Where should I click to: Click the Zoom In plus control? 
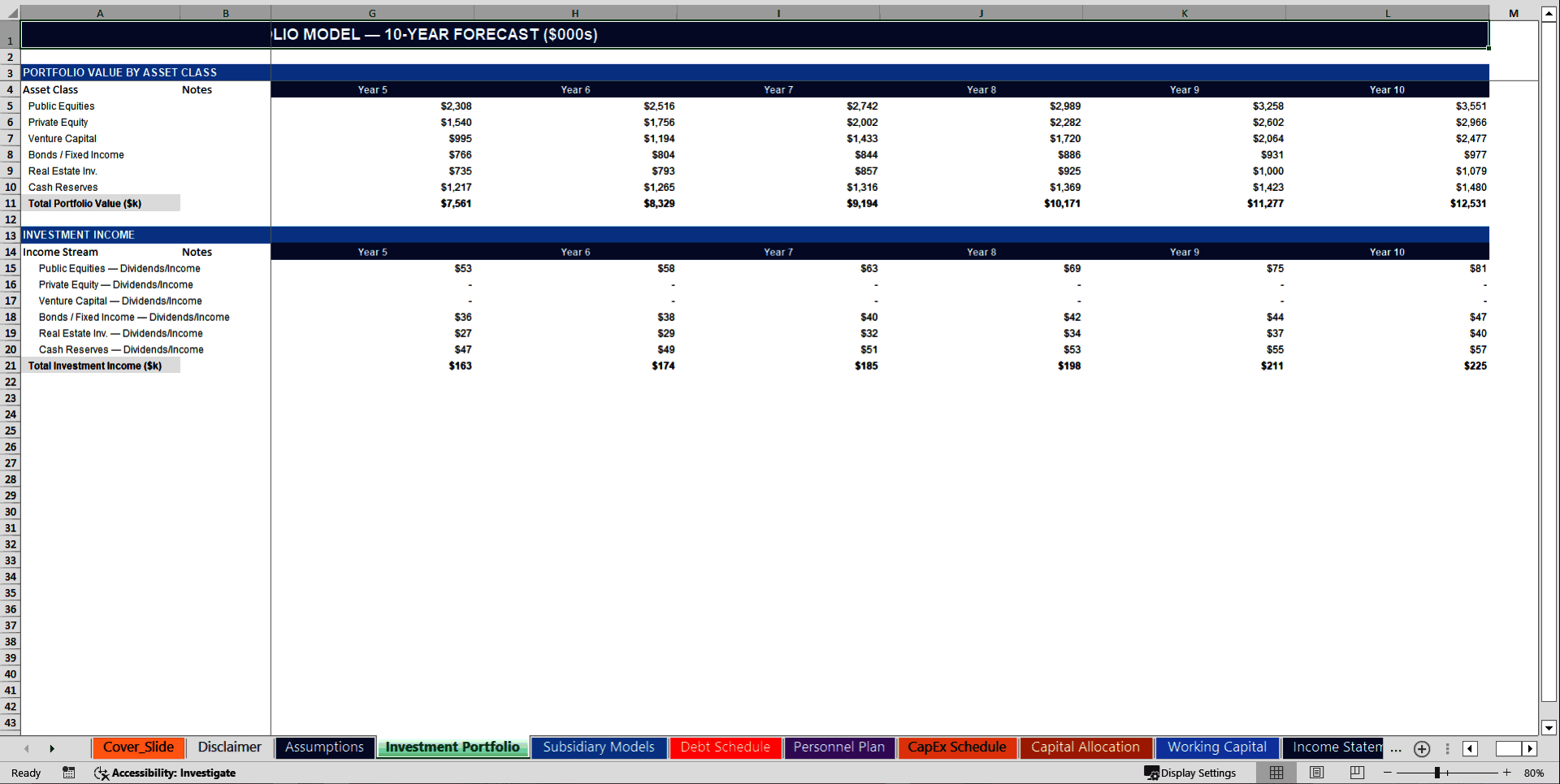coord(1506,773)
